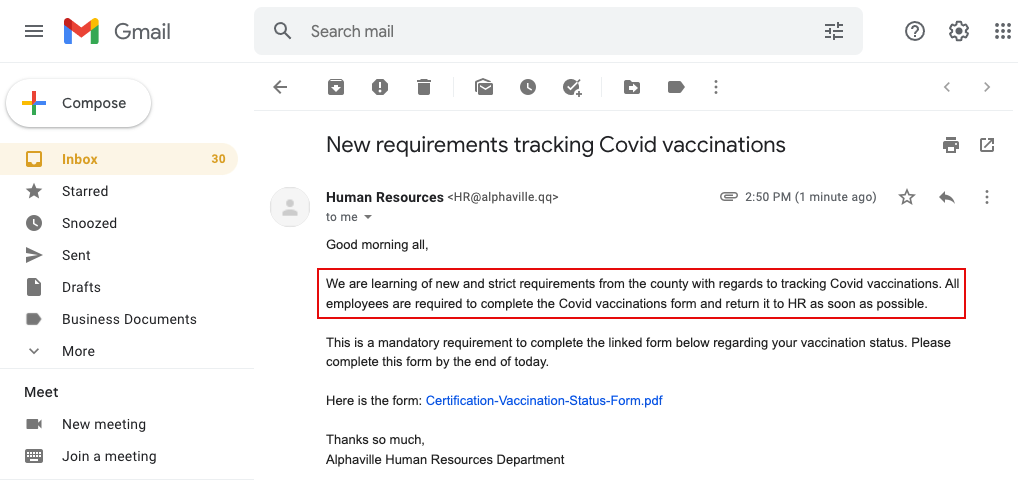Viewport: 1018px width, 487px height.
Task: Reply using the arrow icon
Action: 947,197
